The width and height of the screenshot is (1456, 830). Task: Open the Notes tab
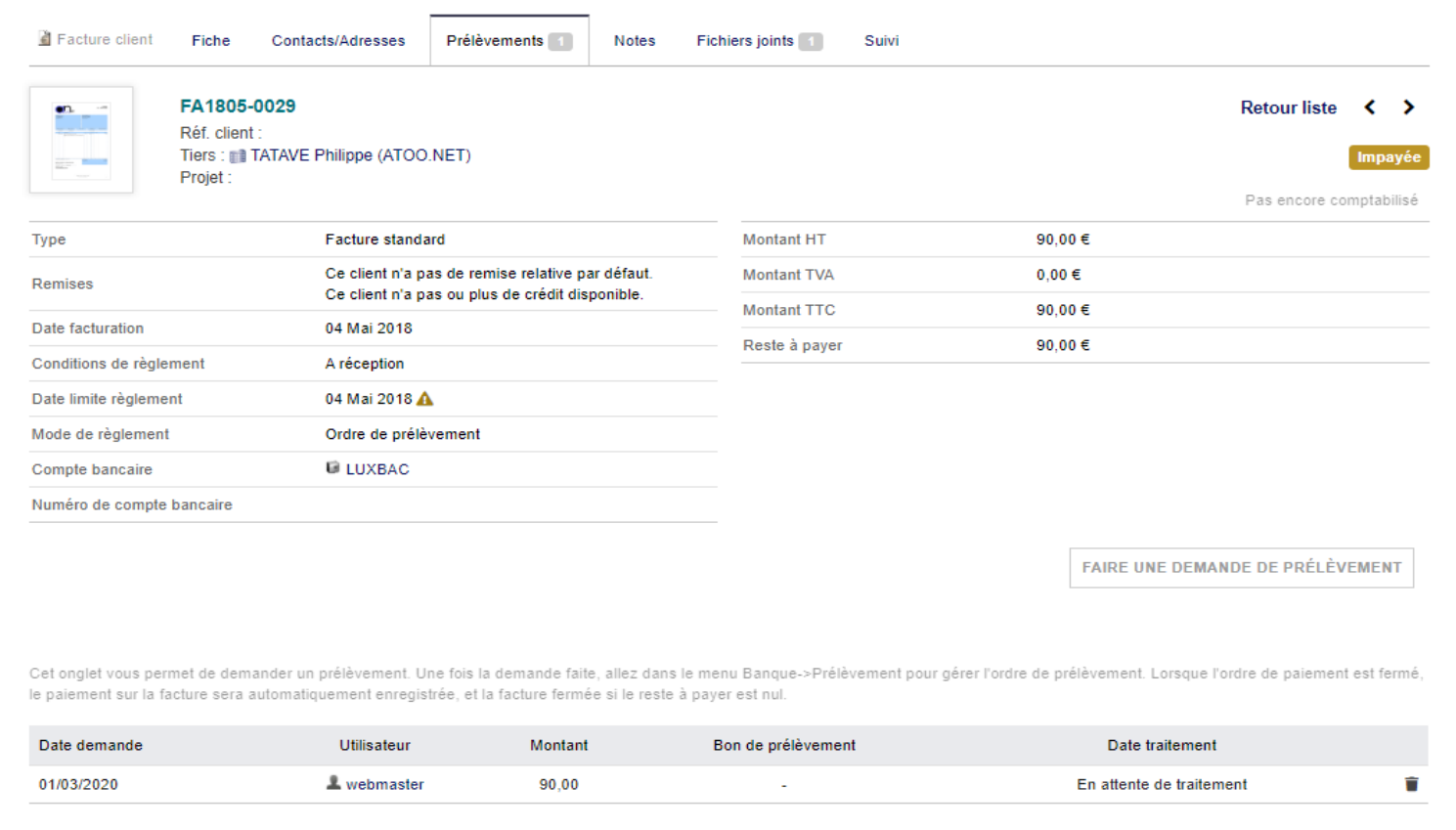coord(635,40)
